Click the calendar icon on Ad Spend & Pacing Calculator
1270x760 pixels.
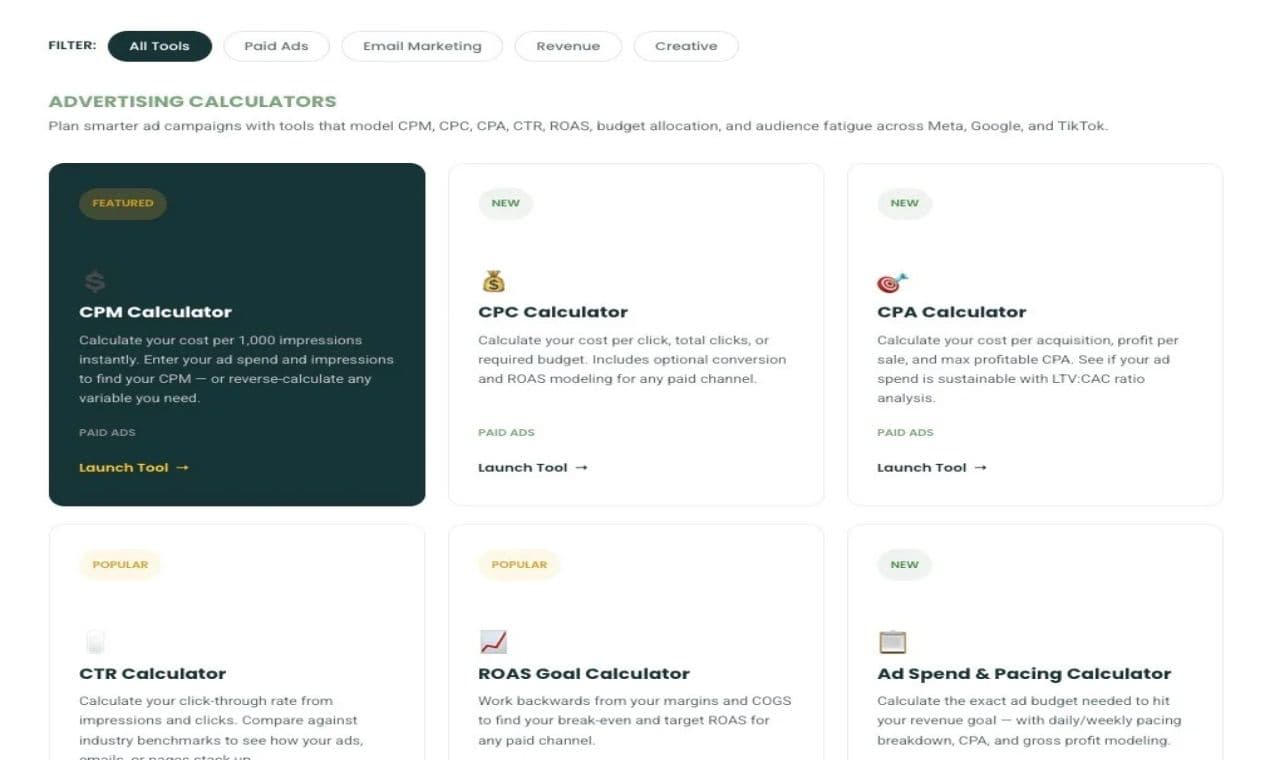pyautogui.click(x=892, y=641)
